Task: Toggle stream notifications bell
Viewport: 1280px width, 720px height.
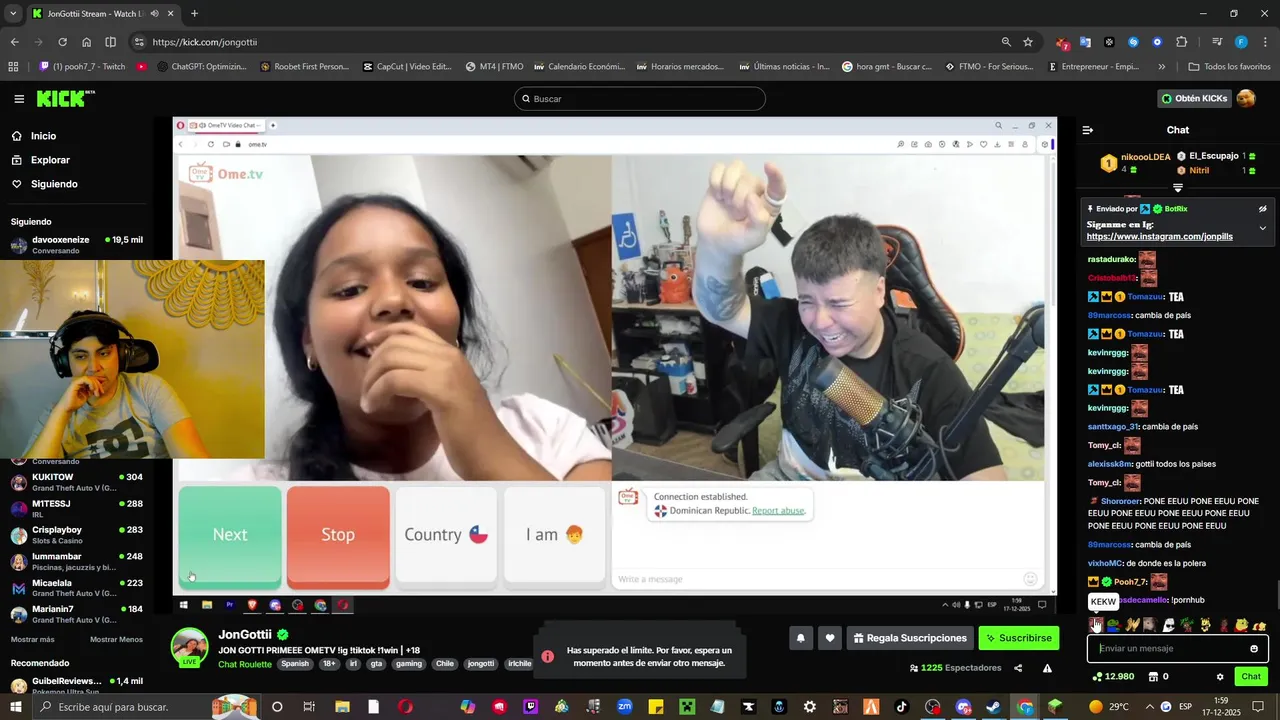Action: 800,638
